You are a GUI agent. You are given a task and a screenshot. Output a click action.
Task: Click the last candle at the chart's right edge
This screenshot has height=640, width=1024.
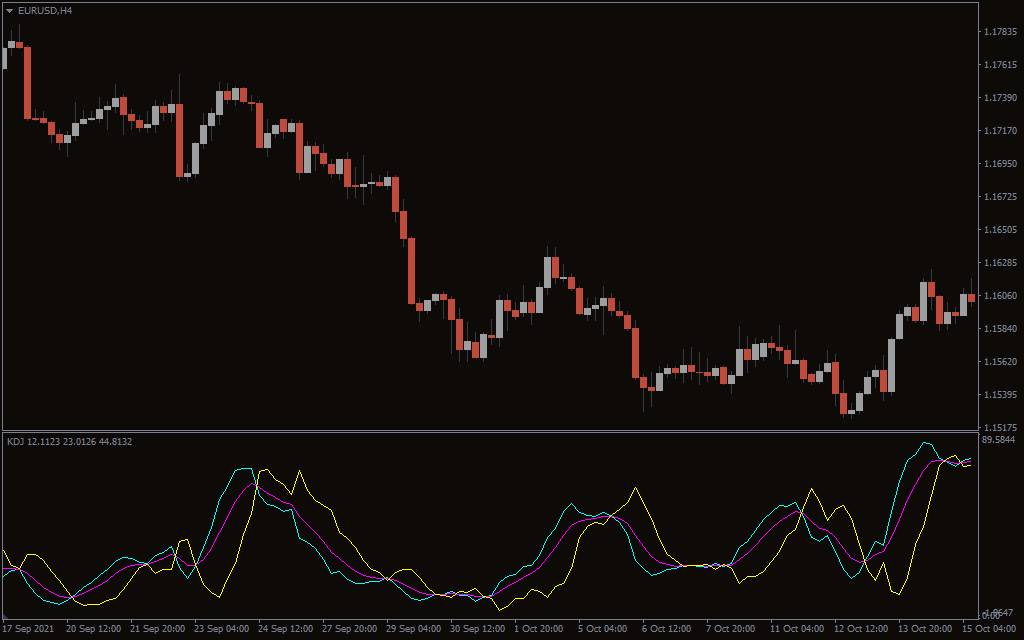[971, 297]
